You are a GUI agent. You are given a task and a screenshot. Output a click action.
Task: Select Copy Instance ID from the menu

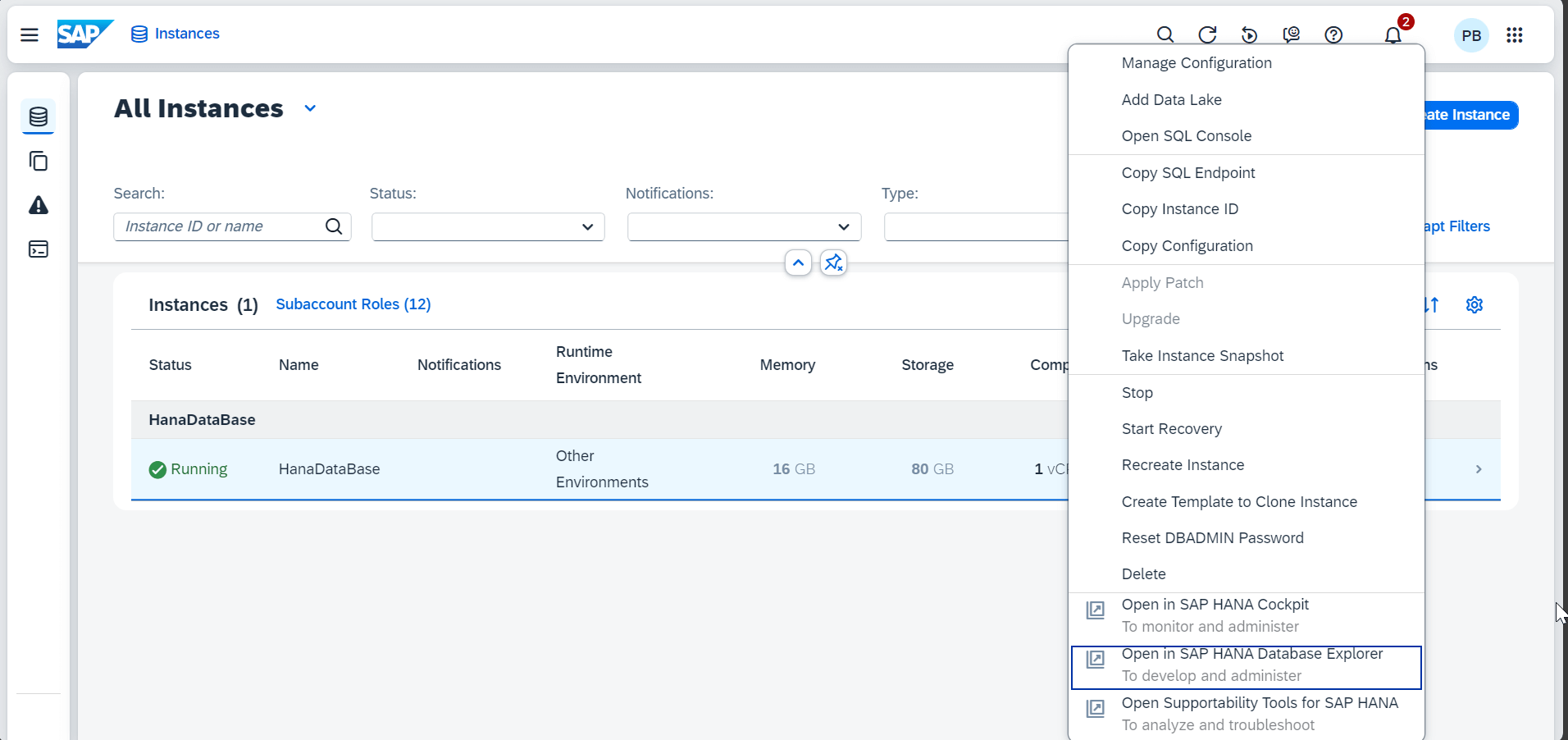1180,208
